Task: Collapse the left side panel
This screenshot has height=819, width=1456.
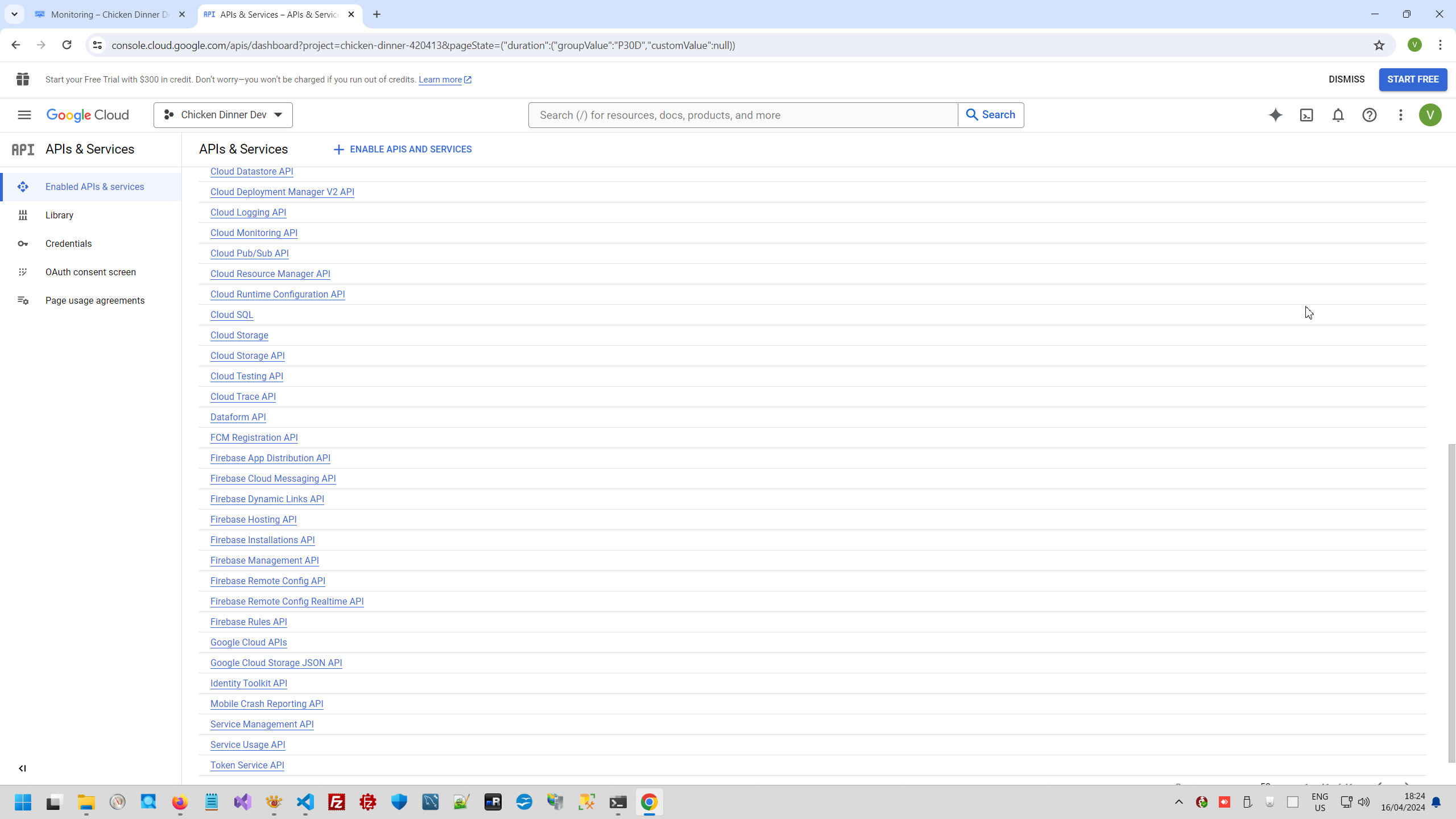Action: pos(22,768)
